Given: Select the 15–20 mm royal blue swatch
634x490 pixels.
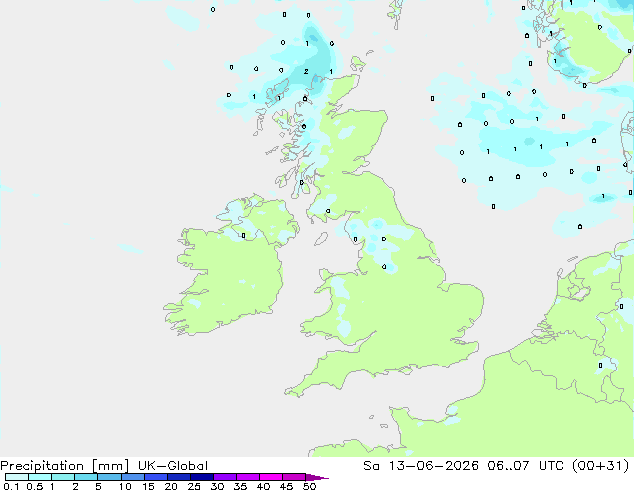Looking at the screenshot, I should (155, 477).
